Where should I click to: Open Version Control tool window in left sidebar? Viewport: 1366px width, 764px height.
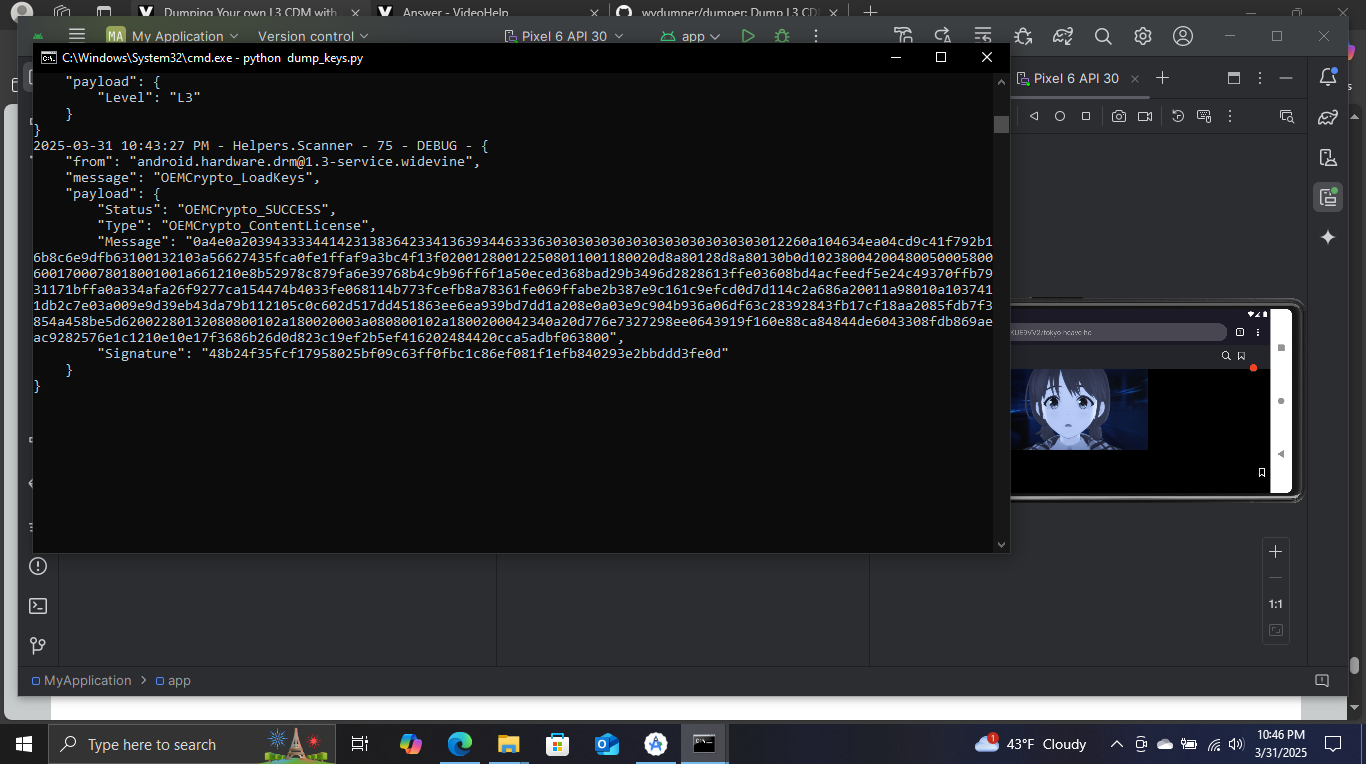tap(38, 646)
